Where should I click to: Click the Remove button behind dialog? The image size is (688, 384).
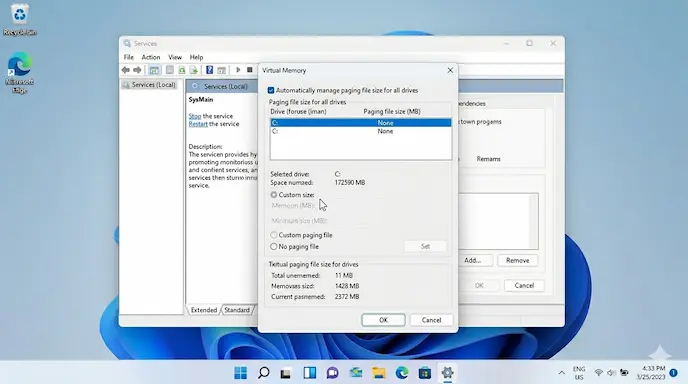coord(517,260)
